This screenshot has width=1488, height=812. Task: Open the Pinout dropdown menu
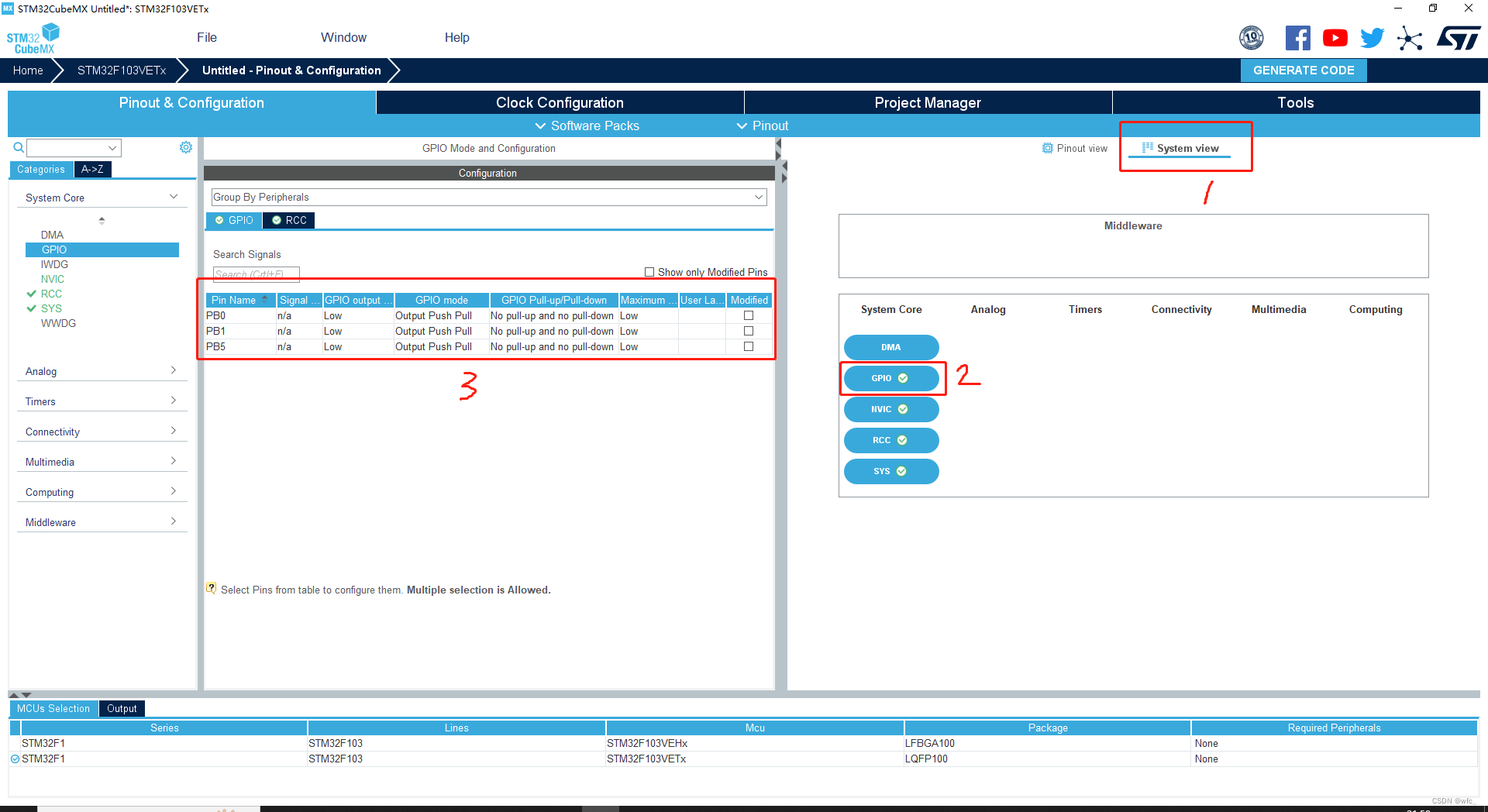click(x=763, y=126)
